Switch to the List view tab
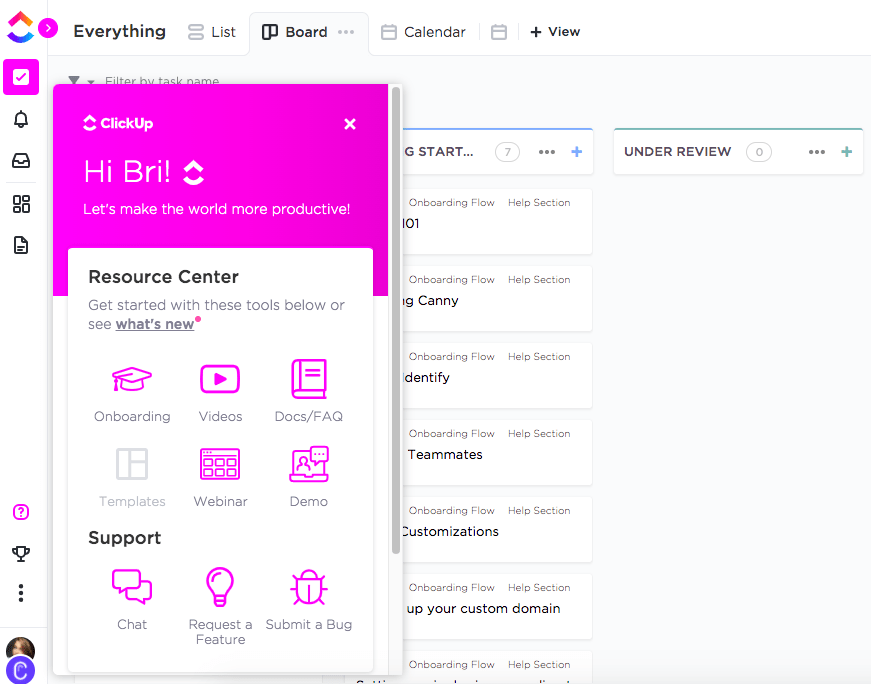This screenshot has width=871, height=684. tap(212, 32)
